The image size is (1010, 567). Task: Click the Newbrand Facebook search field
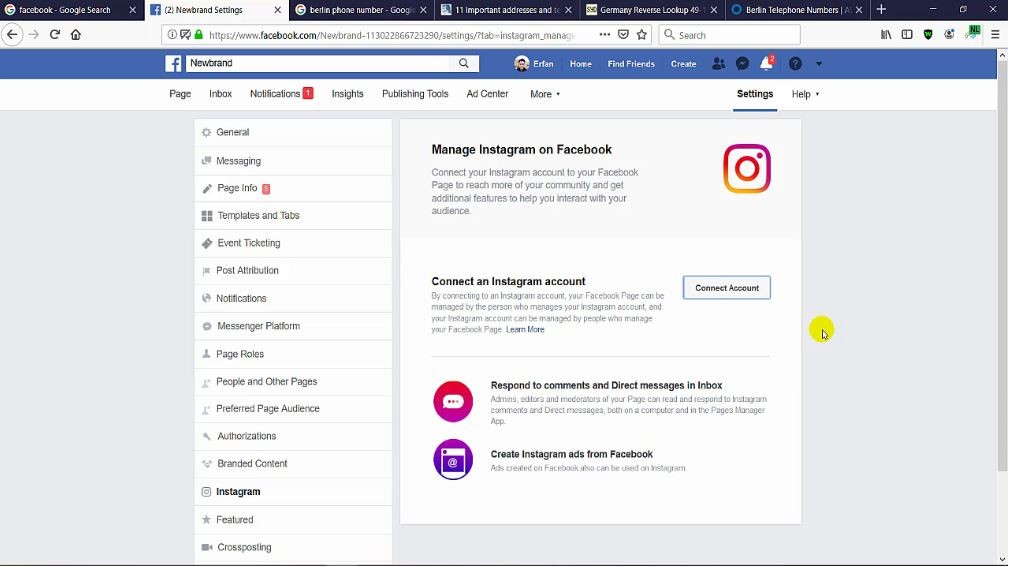[320, 64]
